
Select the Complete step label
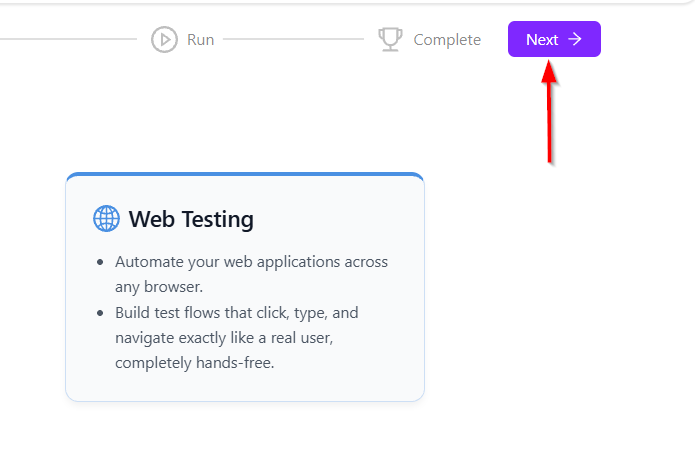point(446,40)
